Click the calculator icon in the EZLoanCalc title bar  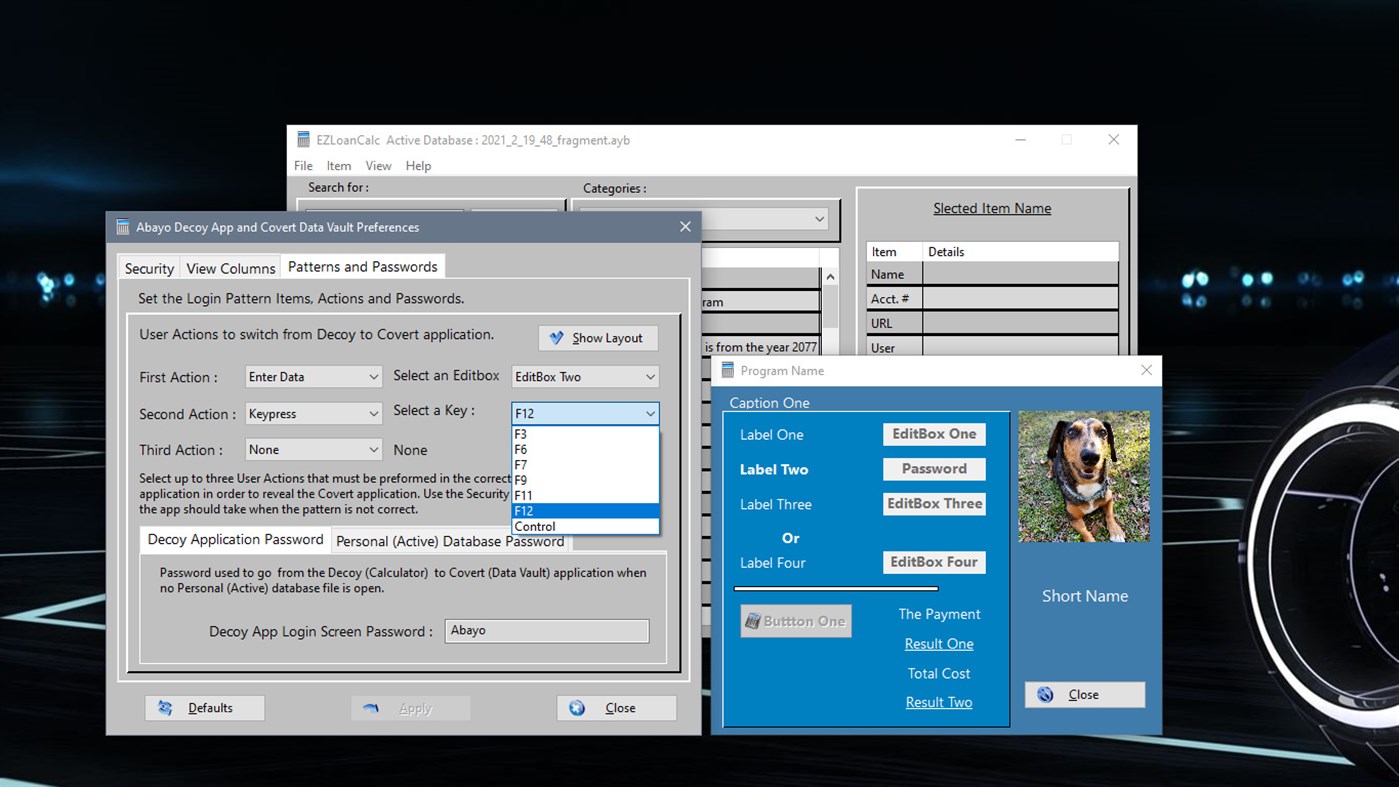pos(303,140)
